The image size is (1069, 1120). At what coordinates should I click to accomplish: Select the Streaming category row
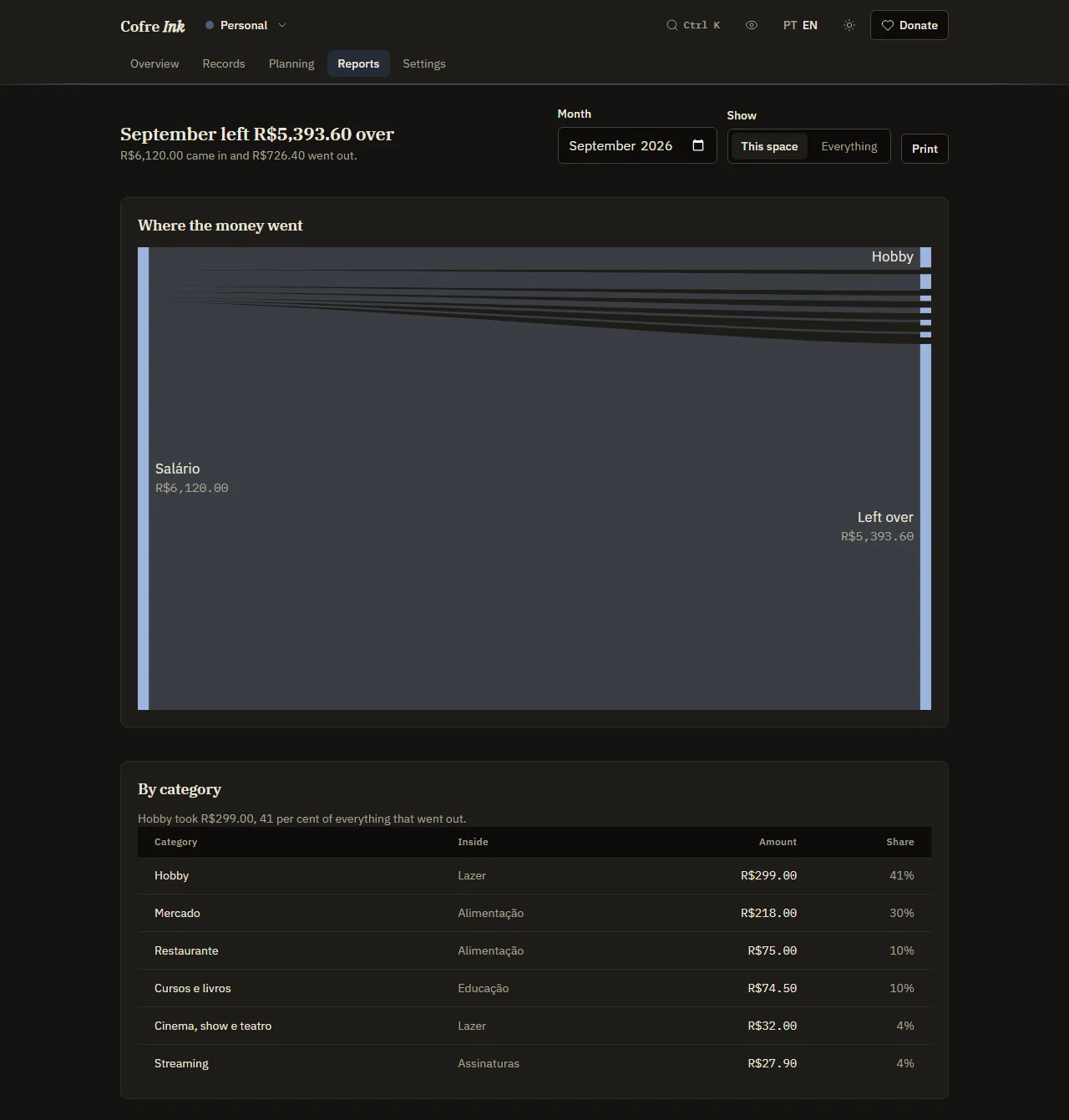tap(534, 1063)
